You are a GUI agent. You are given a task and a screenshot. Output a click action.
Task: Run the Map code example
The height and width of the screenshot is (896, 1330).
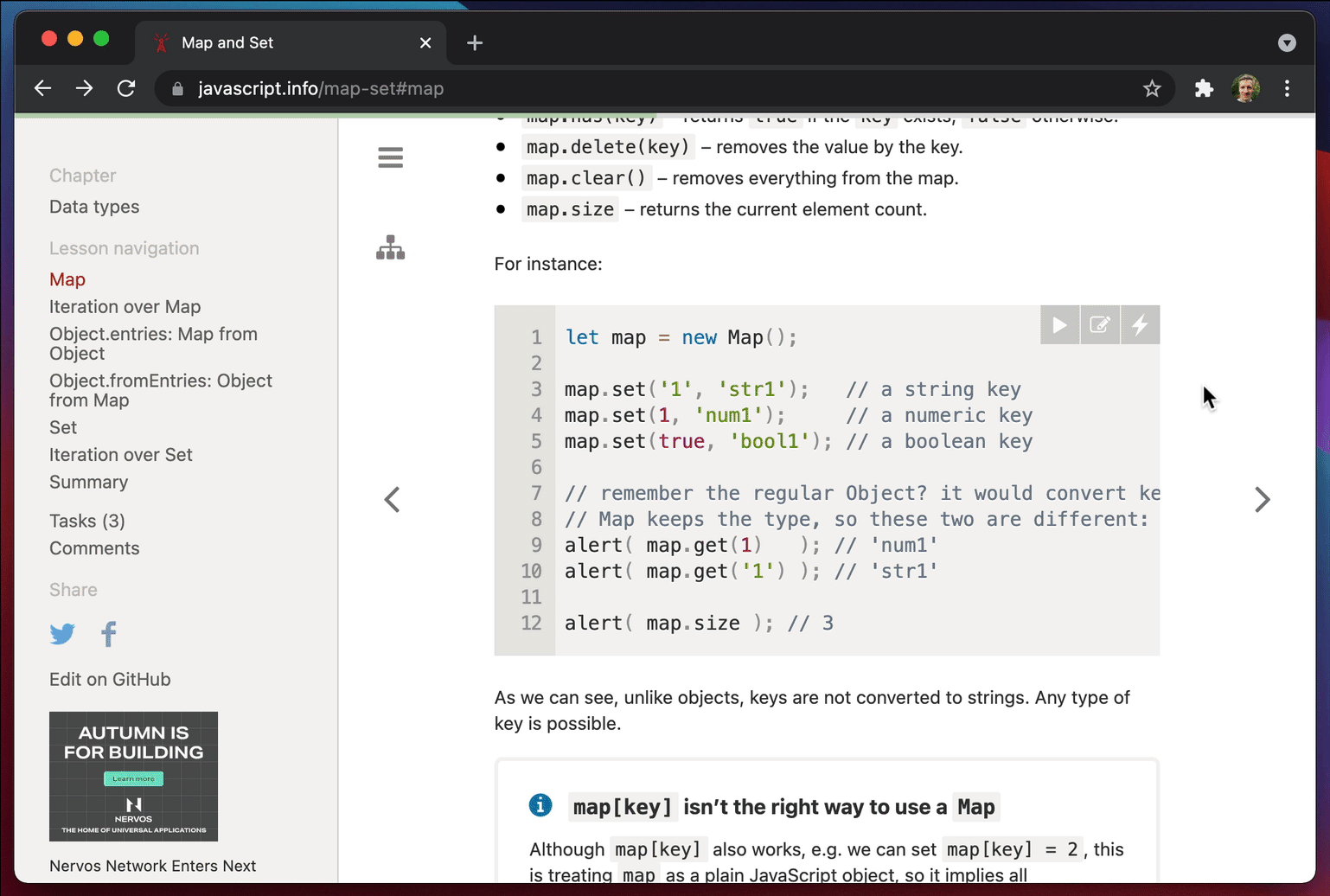pos(1059,324)
